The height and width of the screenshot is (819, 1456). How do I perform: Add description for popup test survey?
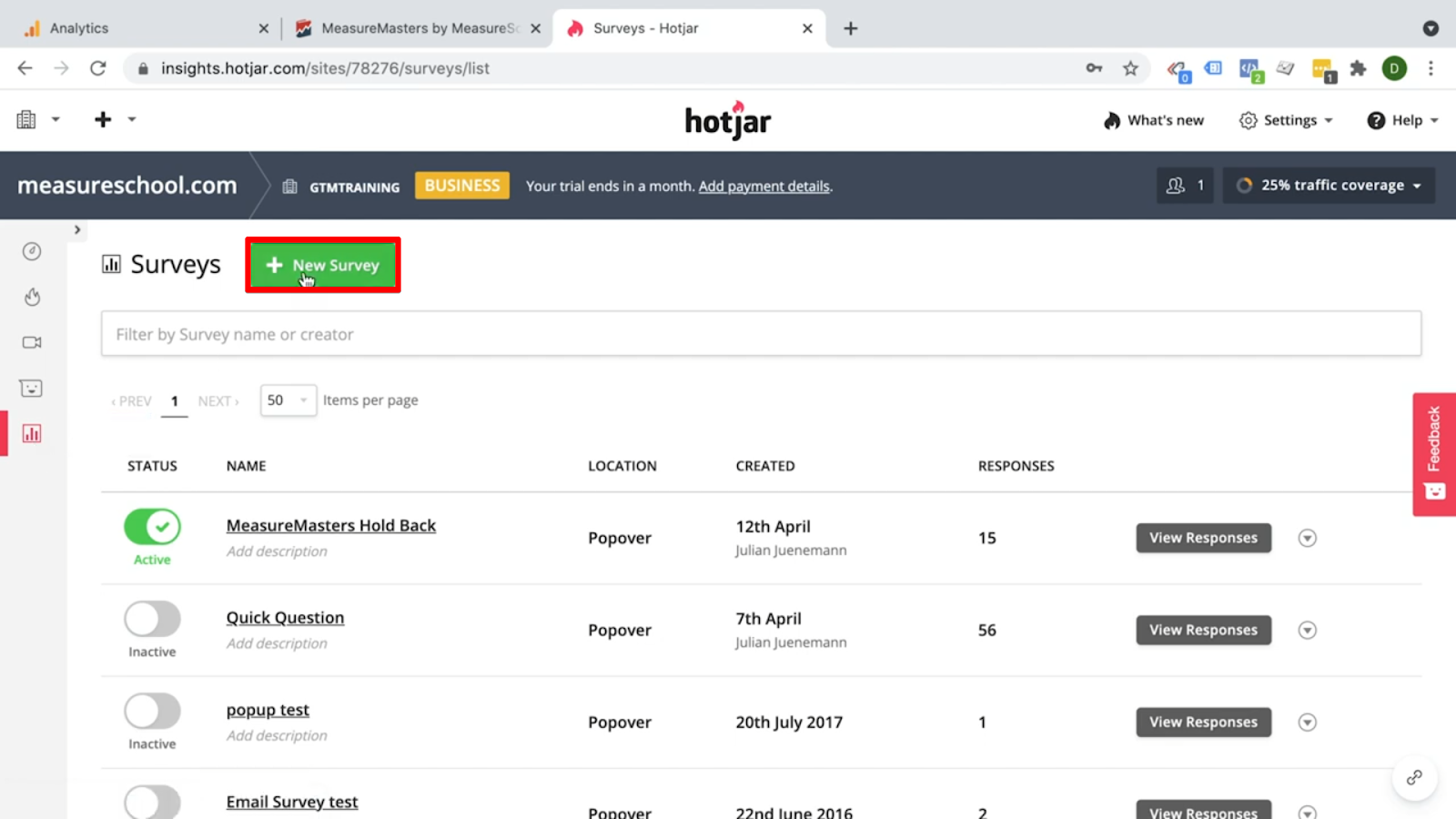277,735
